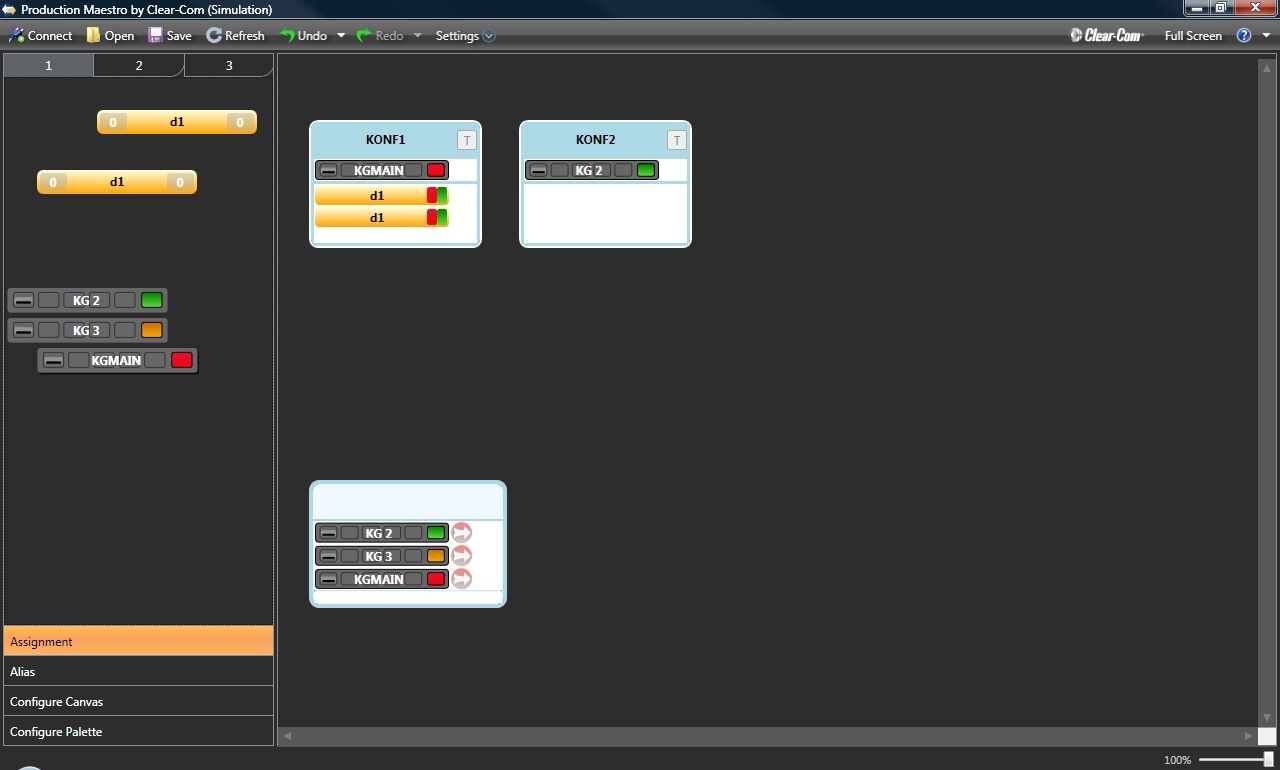Image resolution: width=1280 pixels, height=770 pixels.
Task: Toggle the green indicator on palette KG 2
Action: pos(151,300)
